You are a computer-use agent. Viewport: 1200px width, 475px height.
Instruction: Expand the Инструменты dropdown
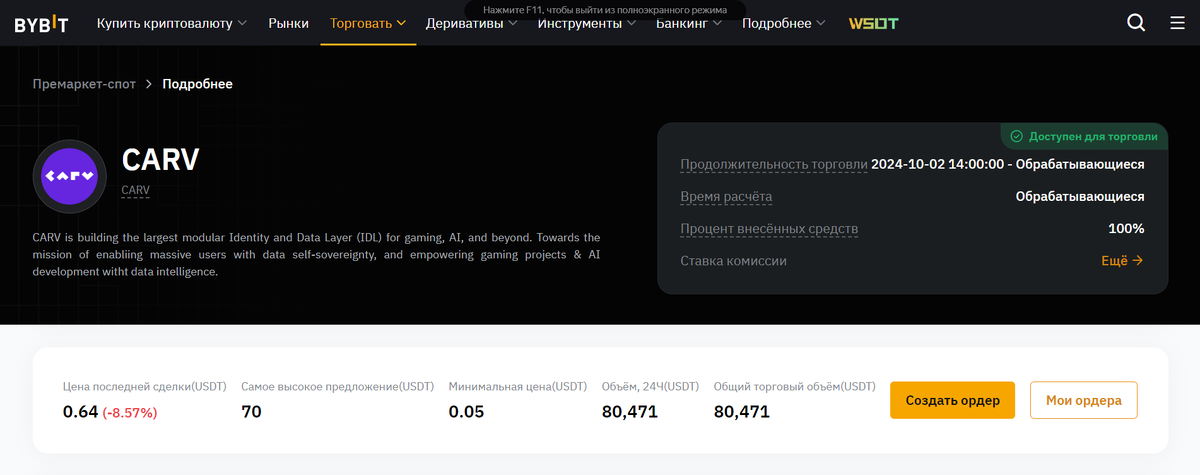586,23
